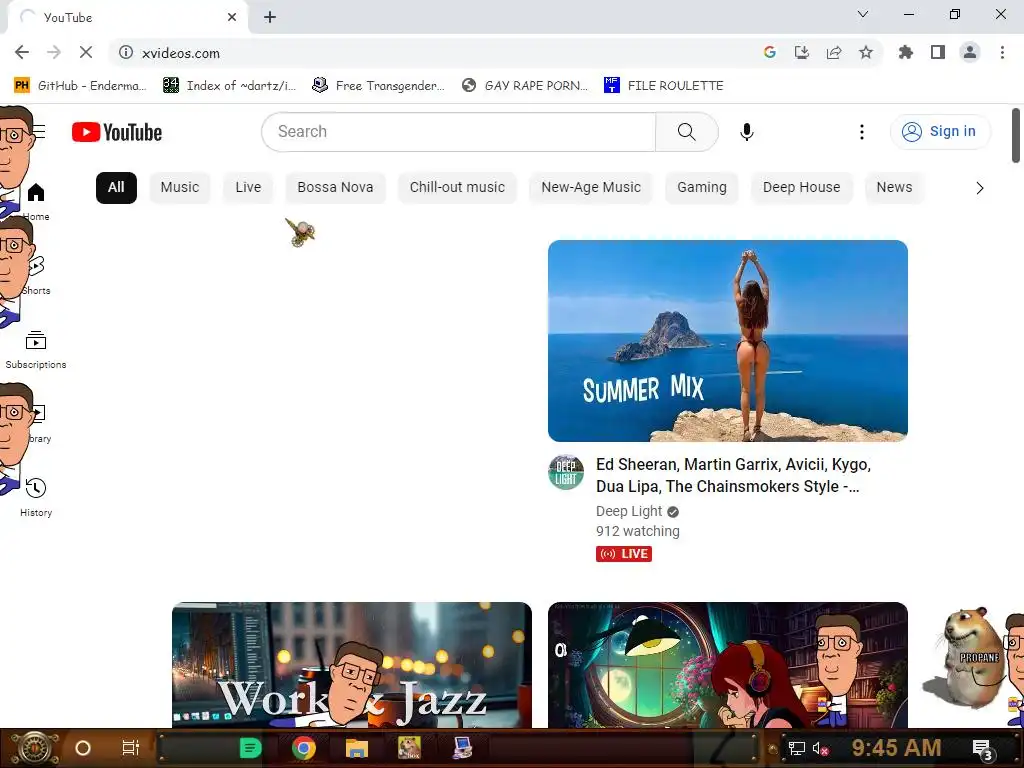
Task: Close the YouTube tab
Action: click(232, 17)
